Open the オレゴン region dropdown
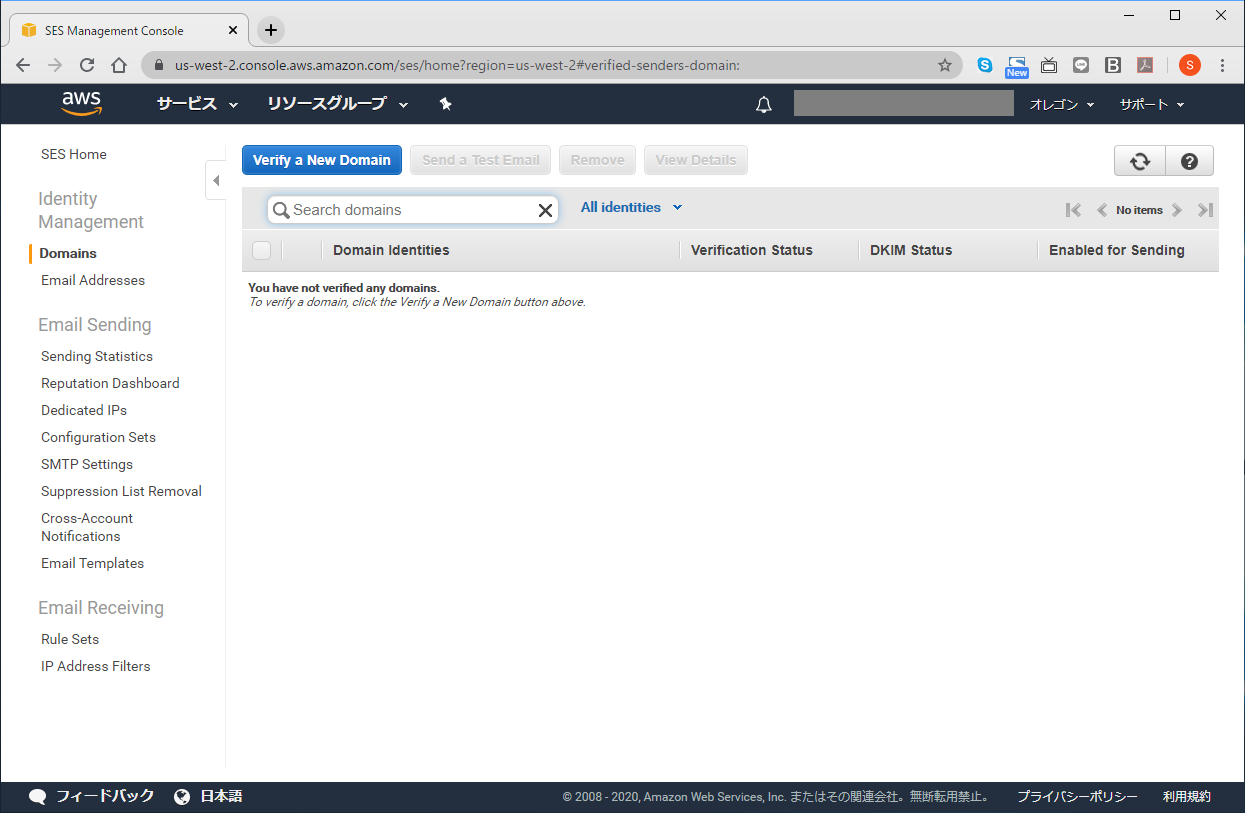Screen dimensions: 1245x813 1062,104
